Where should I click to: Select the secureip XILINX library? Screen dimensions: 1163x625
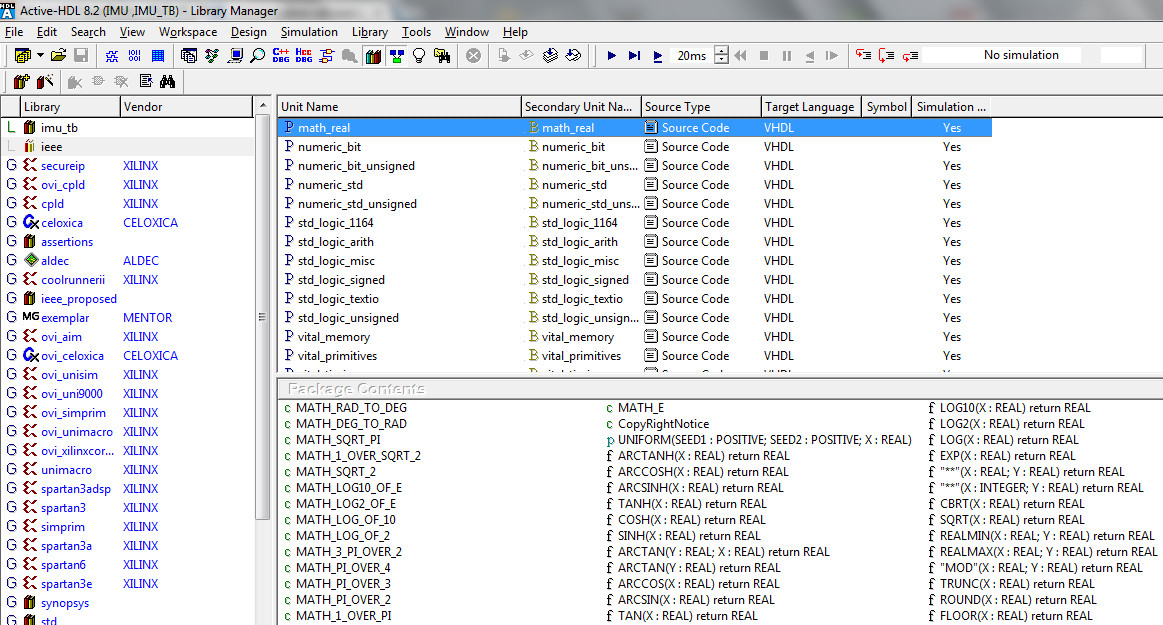(63, 166)
